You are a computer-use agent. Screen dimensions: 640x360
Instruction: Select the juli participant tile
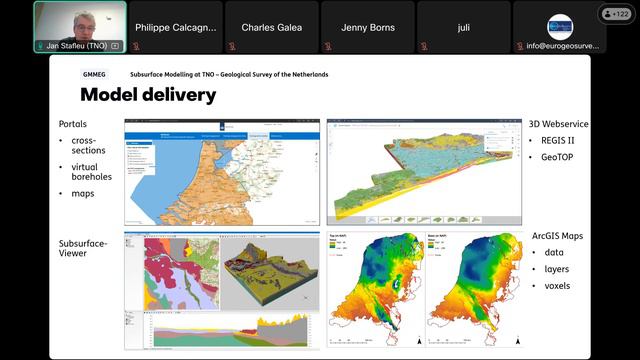pyautogui.click(x=464, y=27)
